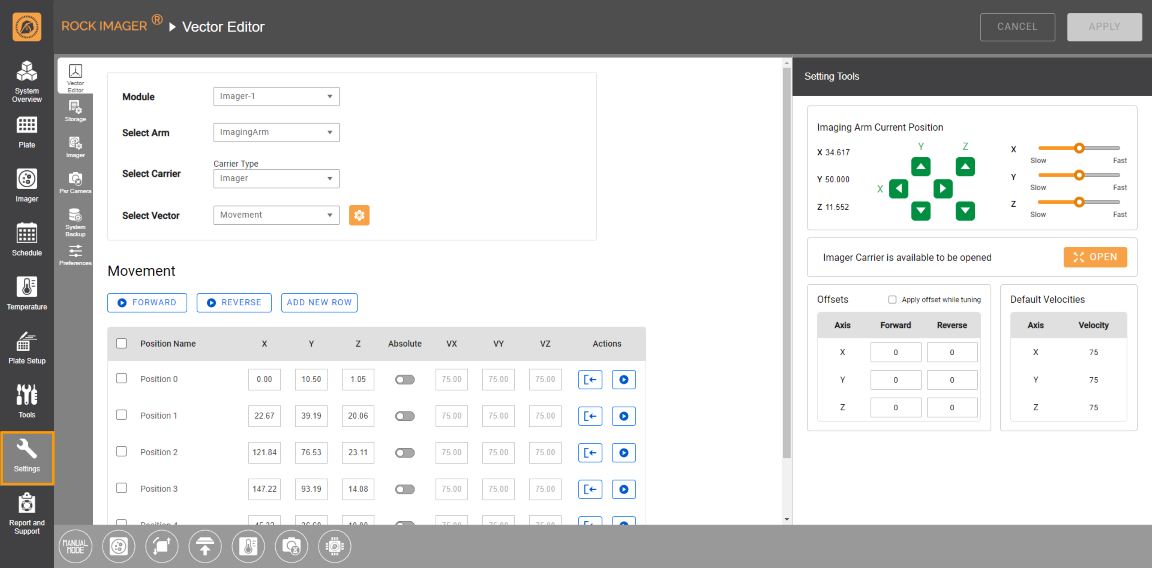
Task: Check the Position 3 row checkbox
Action: 122,488
